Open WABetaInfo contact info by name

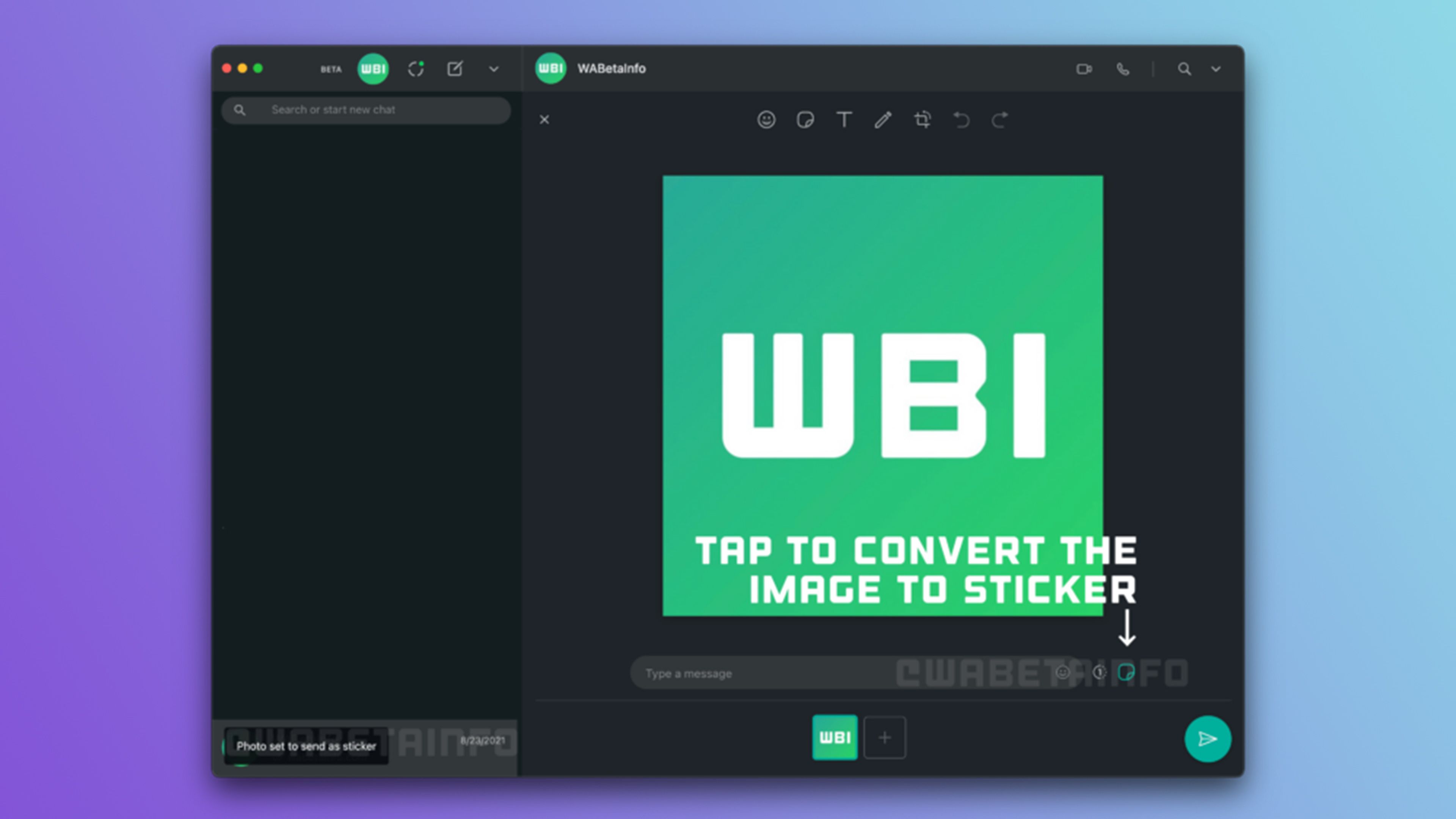[611, 68]
